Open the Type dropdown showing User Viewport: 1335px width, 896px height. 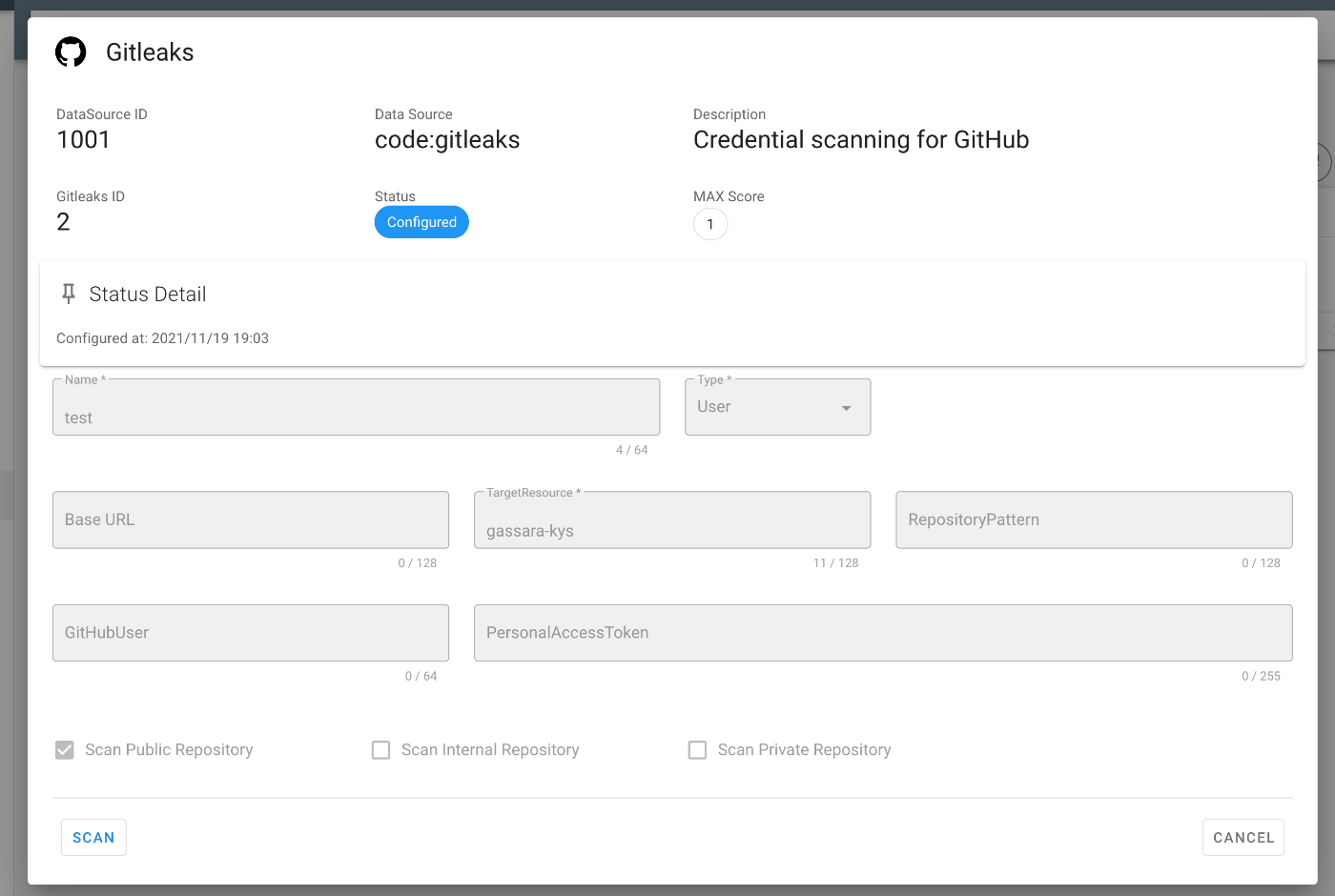coord(778,407)
